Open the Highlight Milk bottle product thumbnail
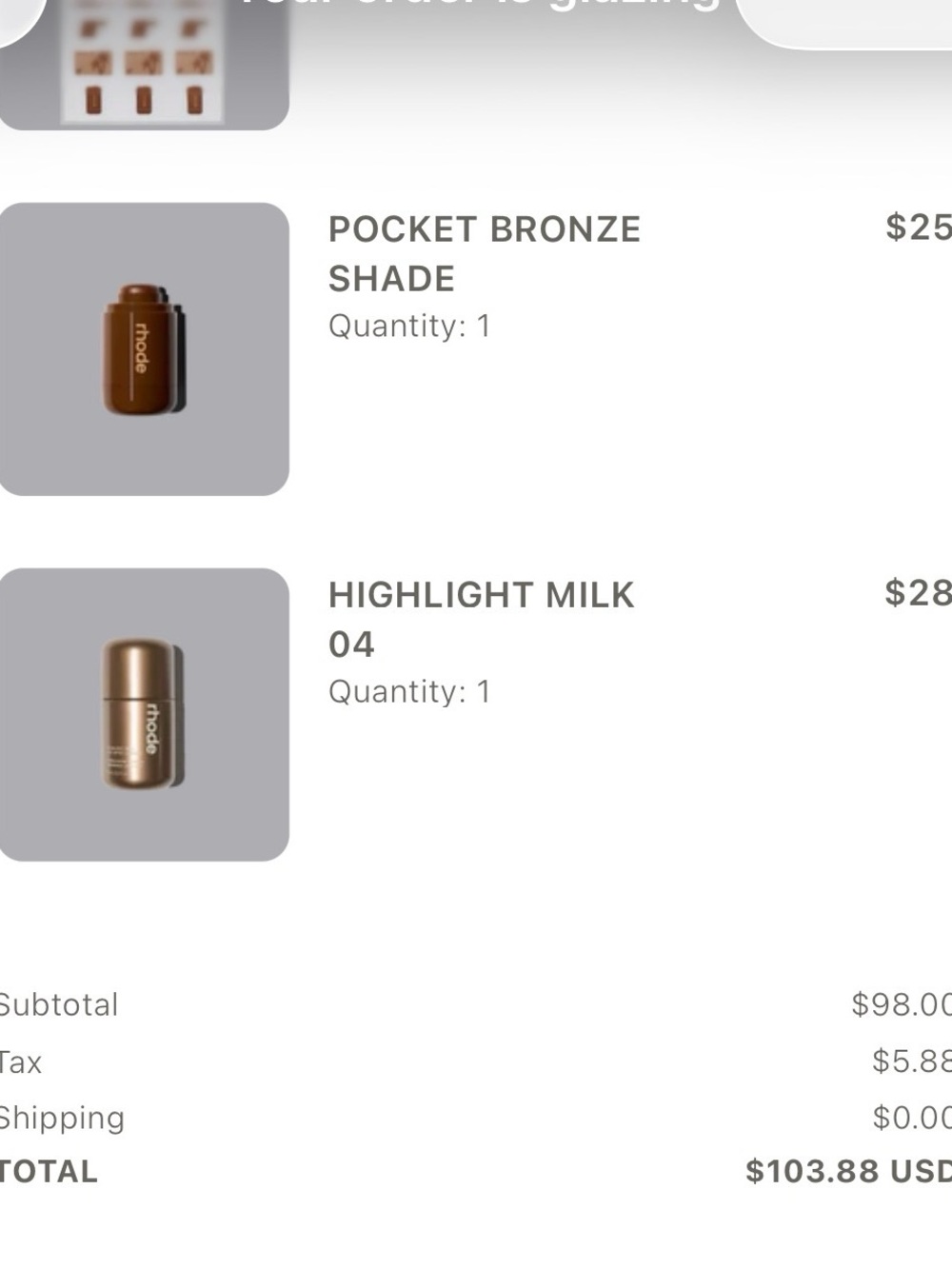952x1269 pixels. 144,714
